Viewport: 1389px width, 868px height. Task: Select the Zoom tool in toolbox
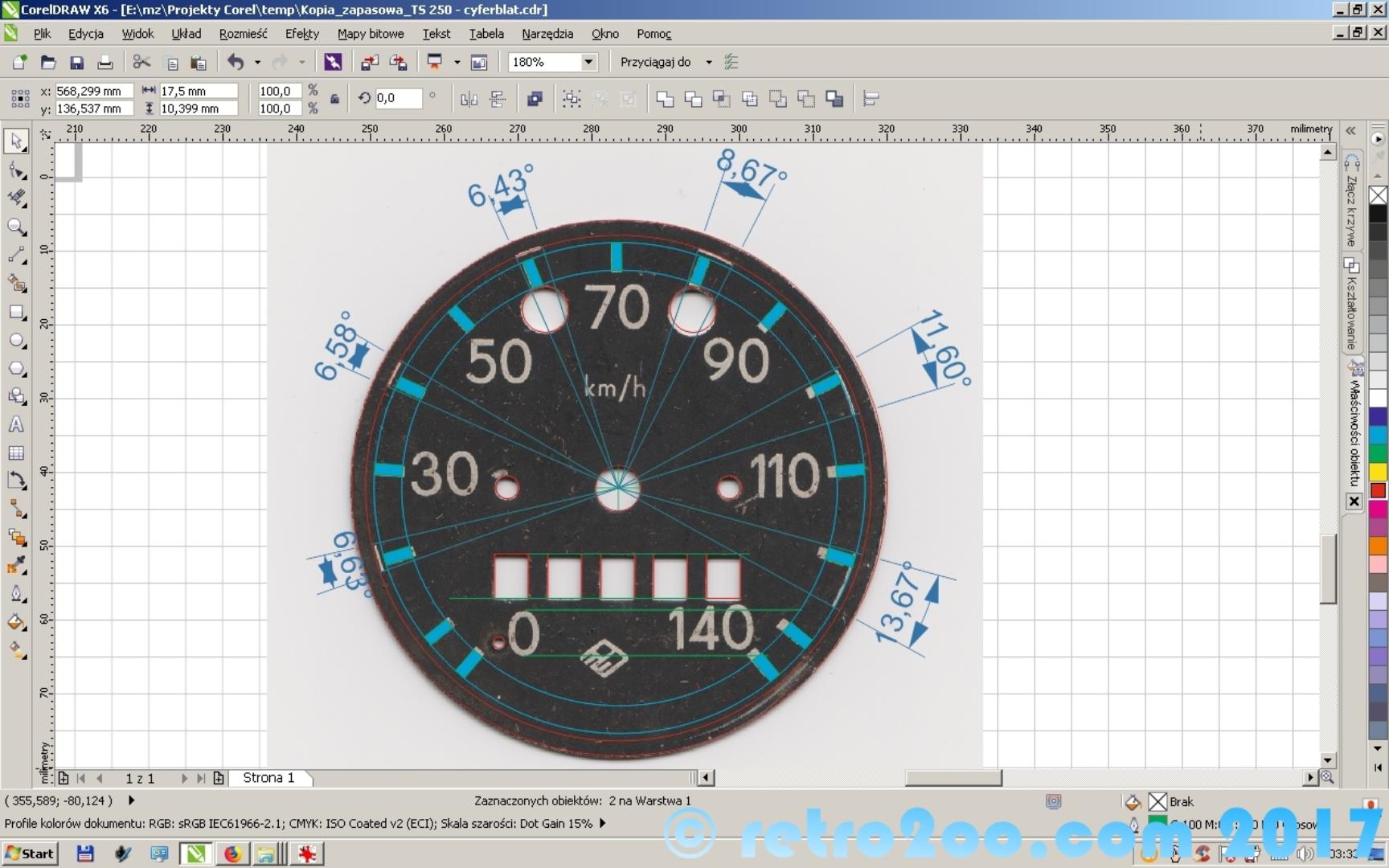pos(16,227)
